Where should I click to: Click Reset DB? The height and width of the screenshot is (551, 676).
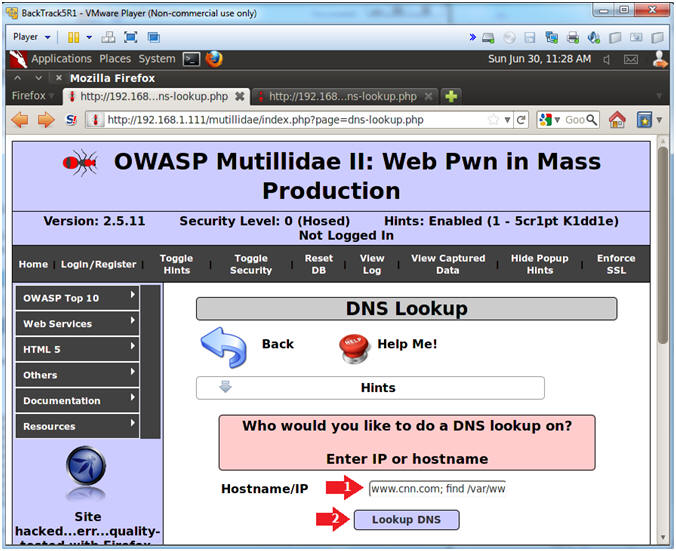click(319, 264)
